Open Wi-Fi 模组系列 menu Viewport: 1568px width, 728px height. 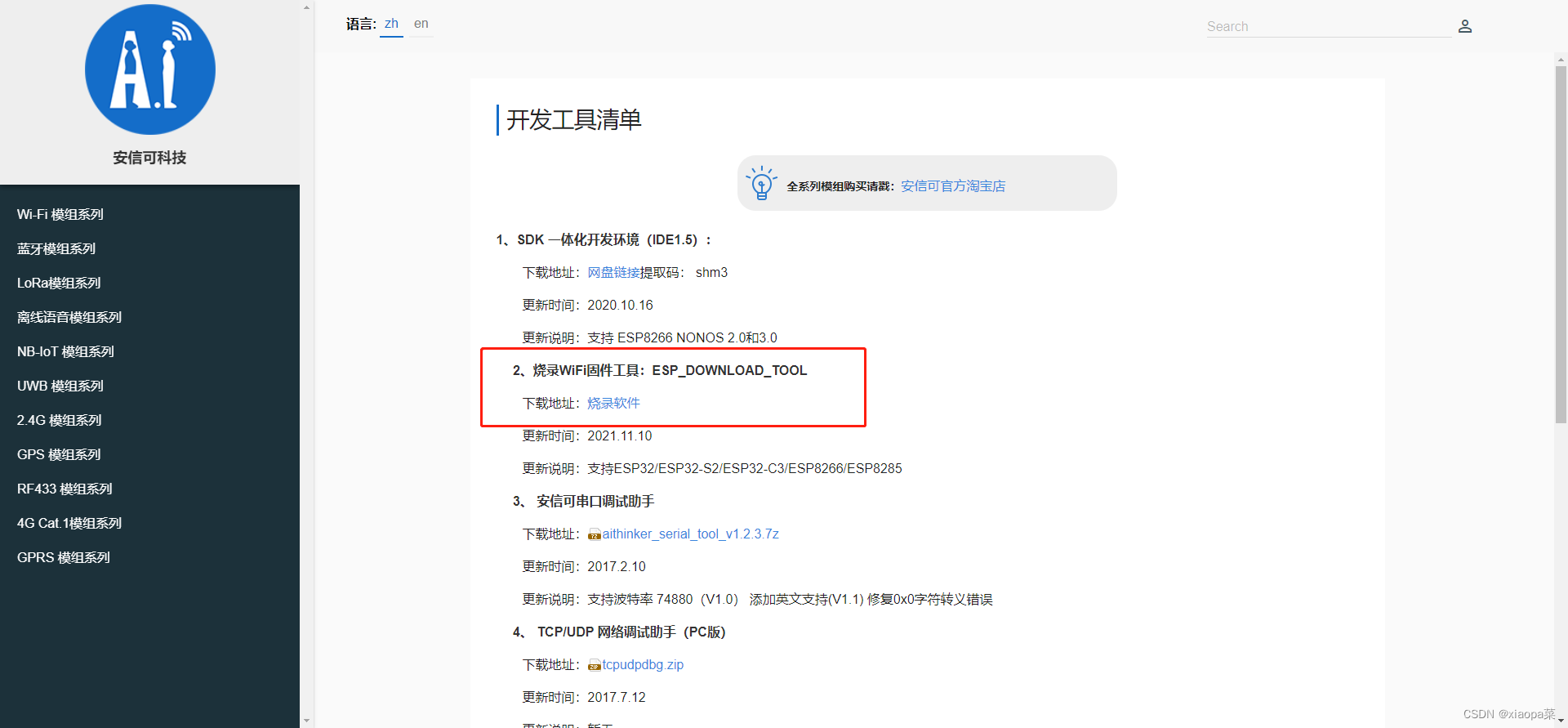tap(60, 214)
